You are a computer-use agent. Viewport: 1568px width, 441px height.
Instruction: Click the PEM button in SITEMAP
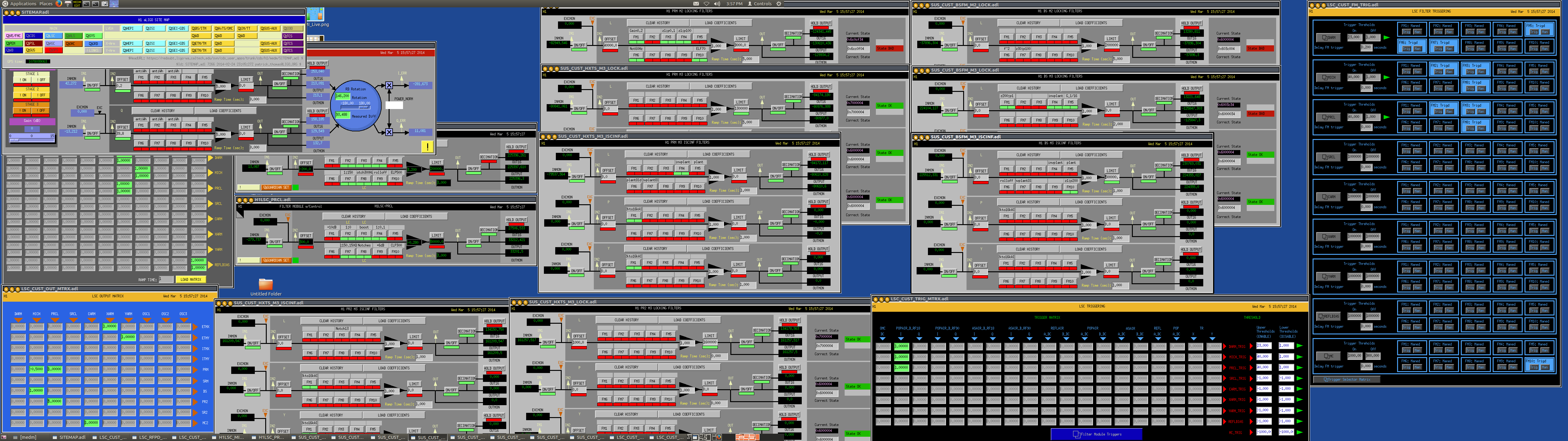pos(13,43)
